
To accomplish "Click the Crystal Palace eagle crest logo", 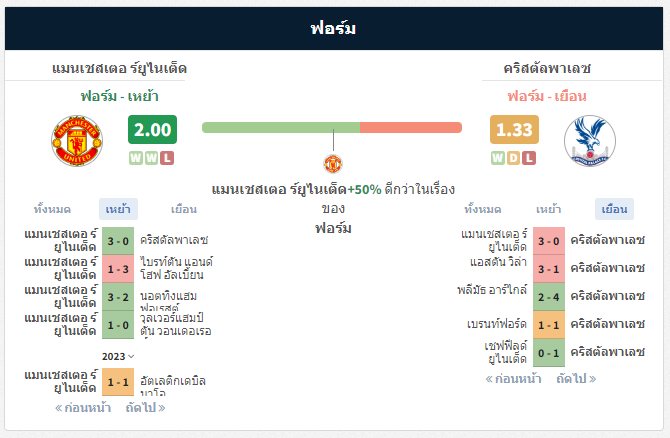I will click(590, 141).
